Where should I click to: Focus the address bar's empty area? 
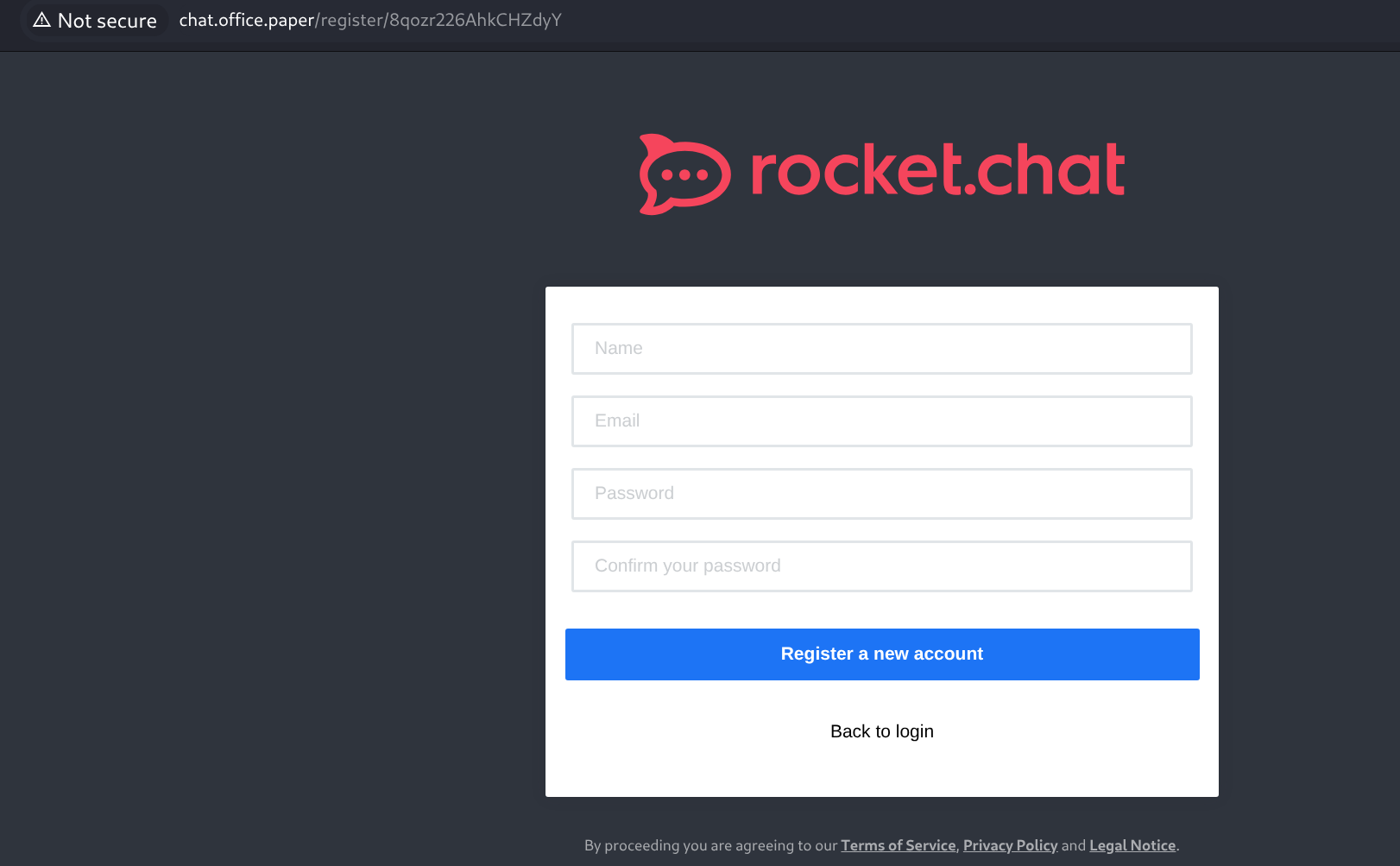pos(949,21)
